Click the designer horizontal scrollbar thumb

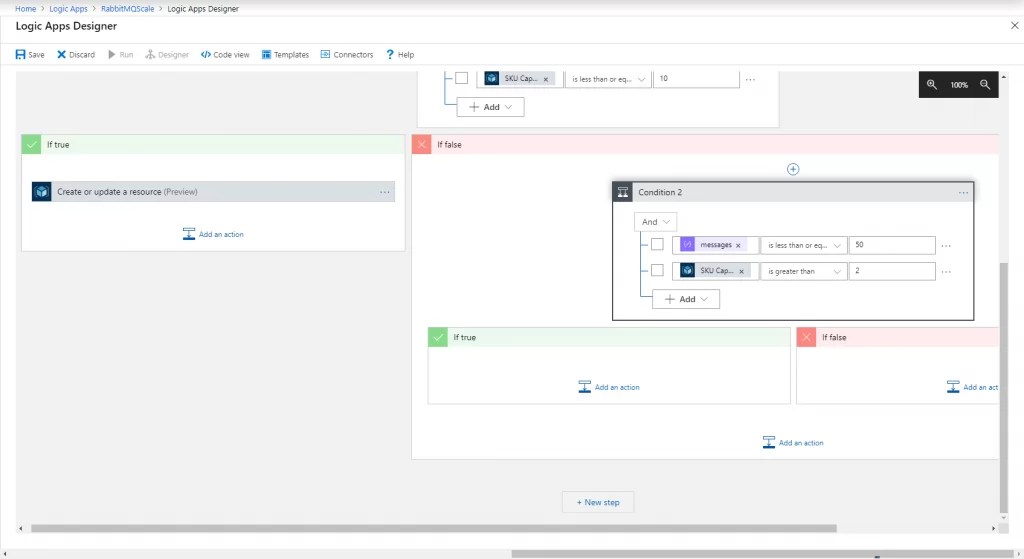click(x=434, y=528)
